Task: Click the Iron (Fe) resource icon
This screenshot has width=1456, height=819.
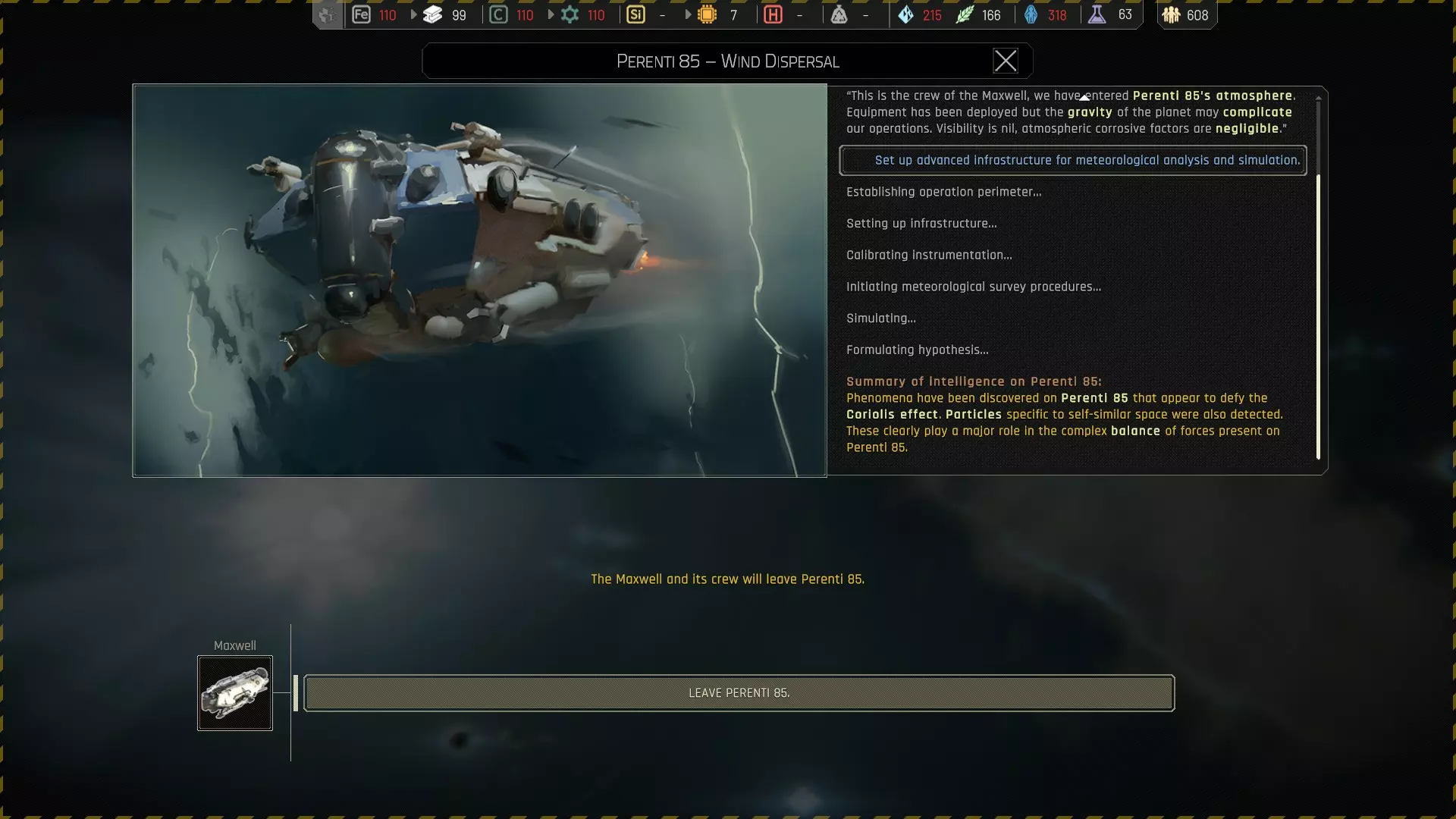Action: pyautogui.click(x=361, y=14)
